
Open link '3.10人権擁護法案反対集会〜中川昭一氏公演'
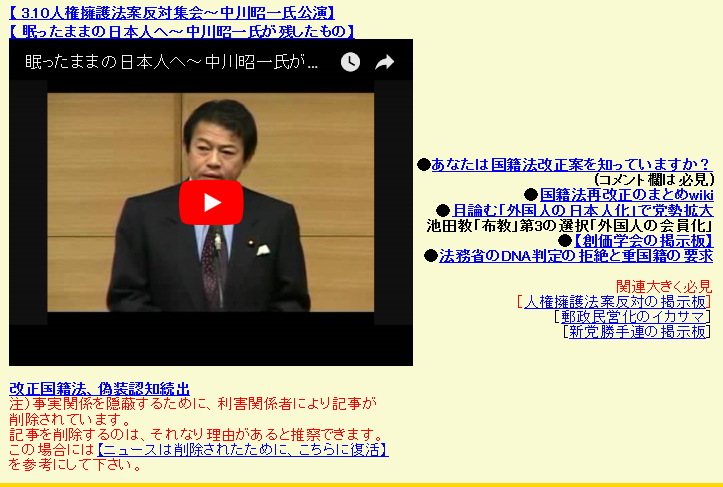[x=172, y=12]
